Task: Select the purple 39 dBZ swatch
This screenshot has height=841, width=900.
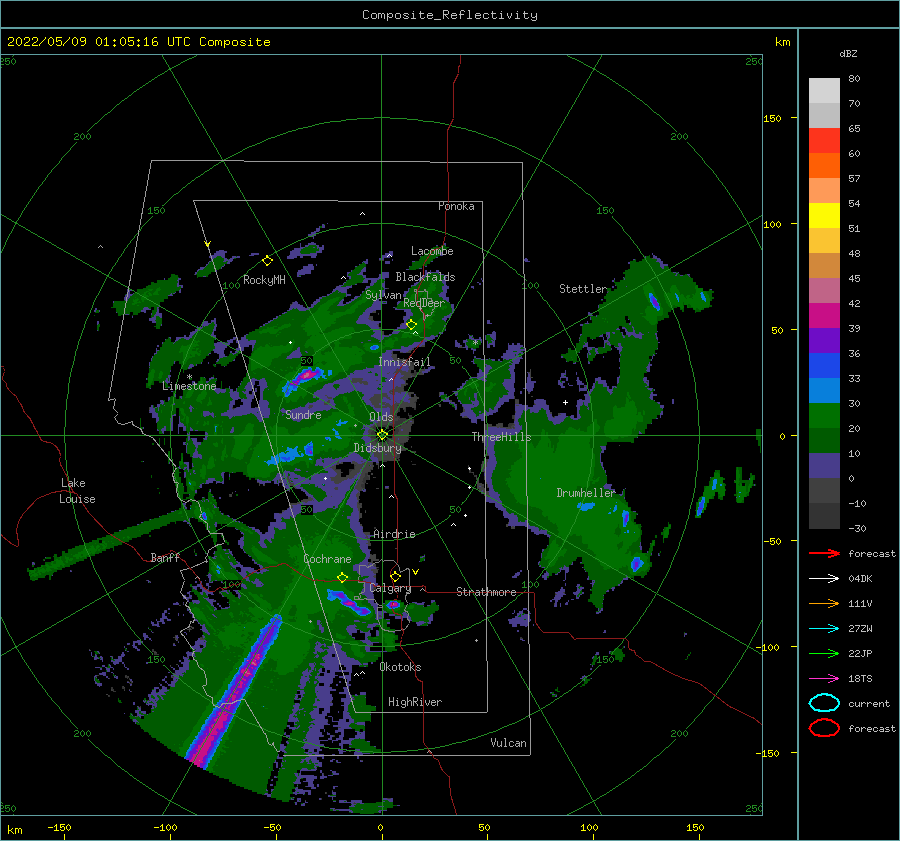Action: point(824,340)
